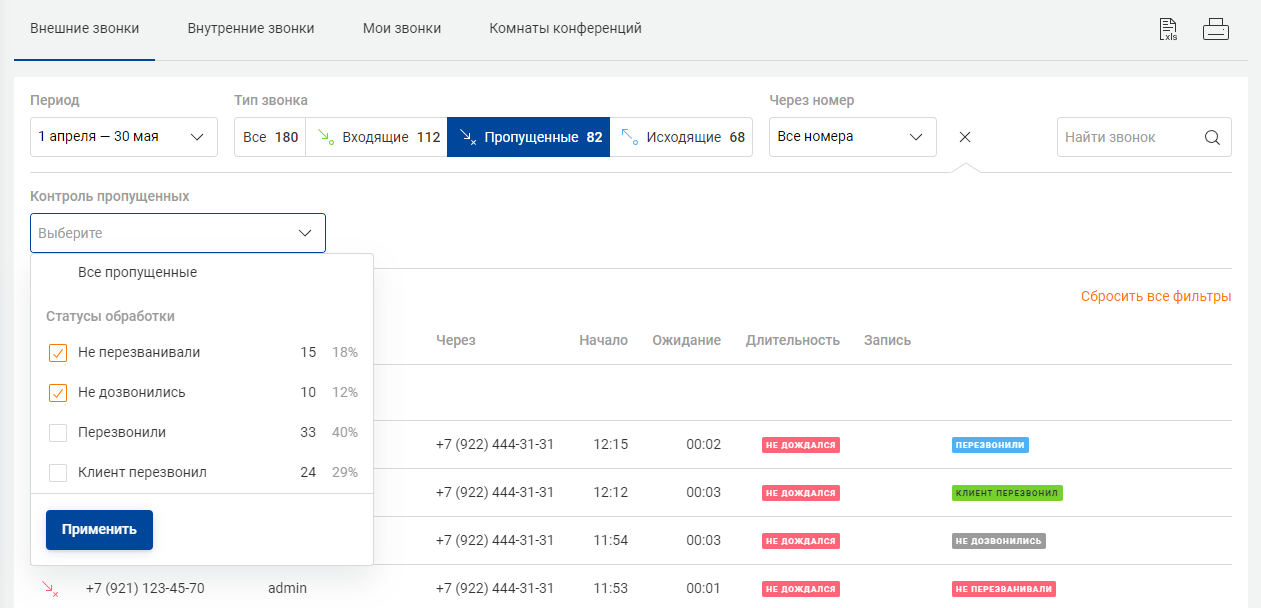This screenshot has width=1261, height=608.
Task: Click "Сбросить все фильтры" link
Action: 1156,297
